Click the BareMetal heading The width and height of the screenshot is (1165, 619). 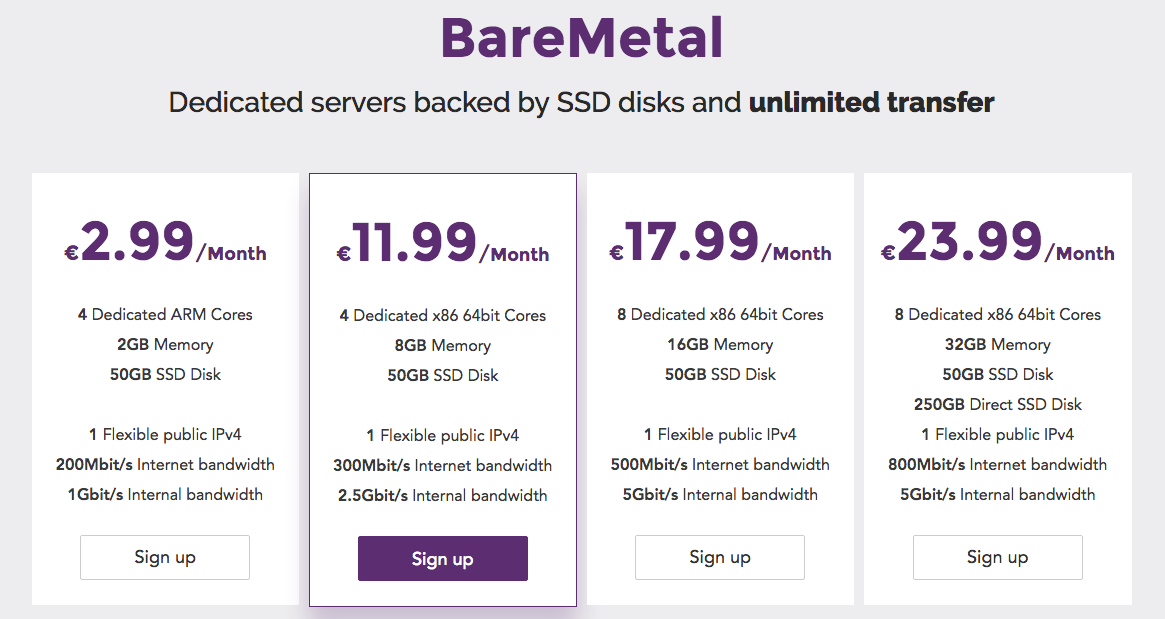pyautogui.click(x=582, y=38)
